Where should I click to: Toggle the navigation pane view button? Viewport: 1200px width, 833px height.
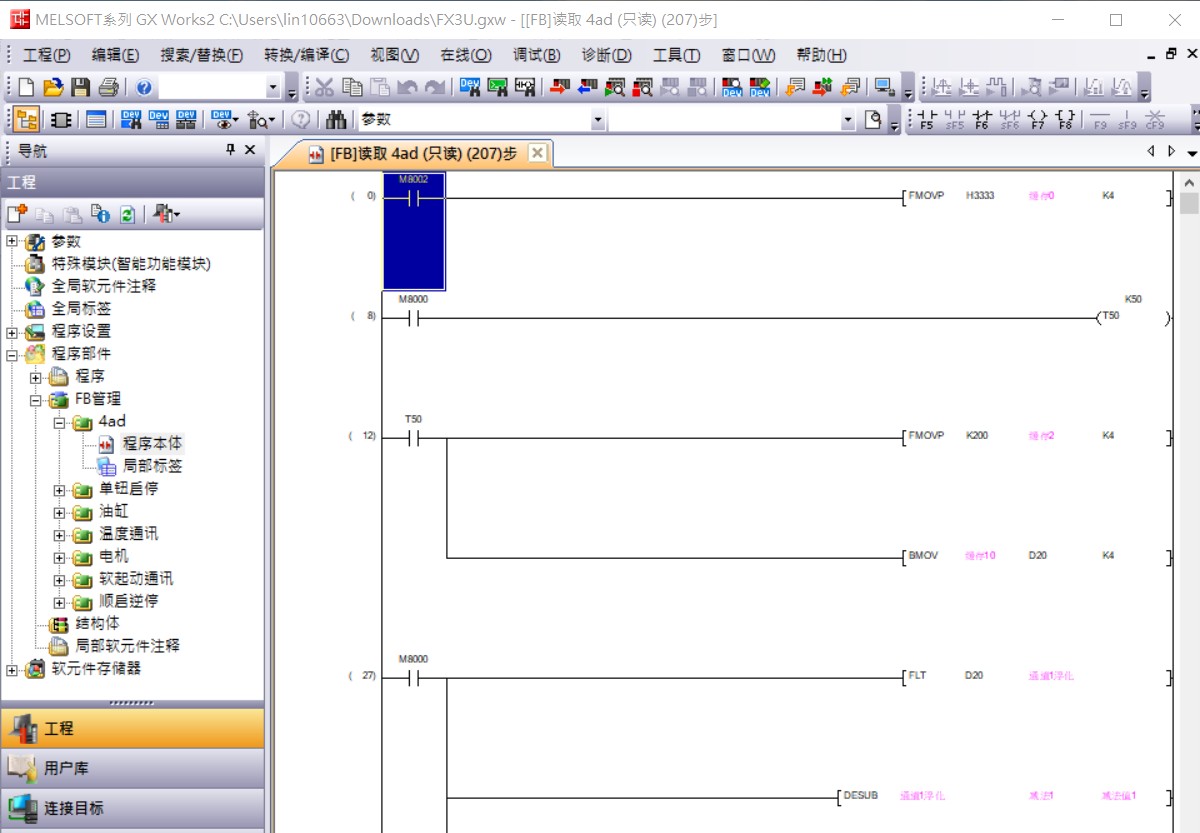[x=27, y=120]
